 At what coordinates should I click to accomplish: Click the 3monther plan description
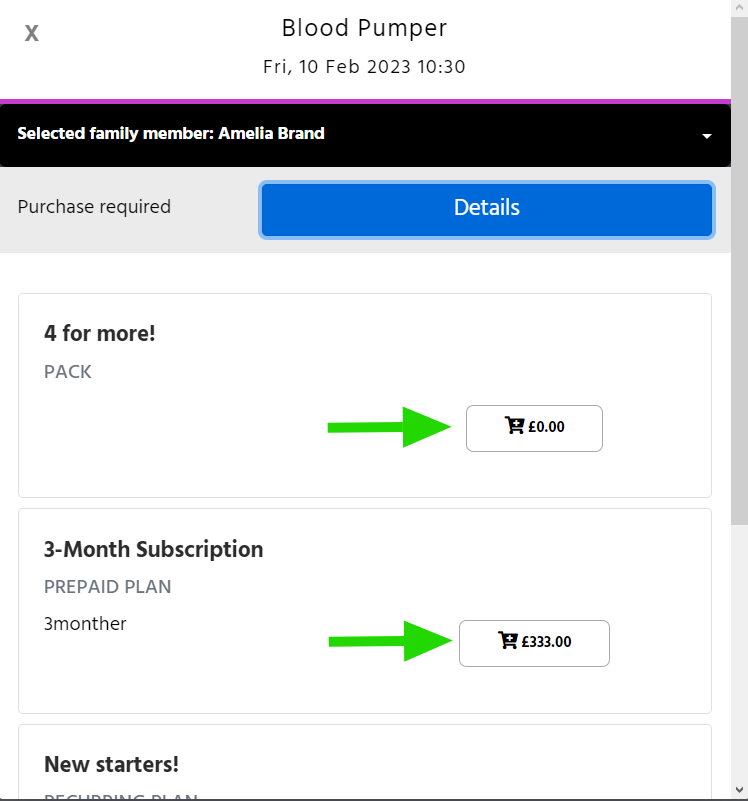85,624
